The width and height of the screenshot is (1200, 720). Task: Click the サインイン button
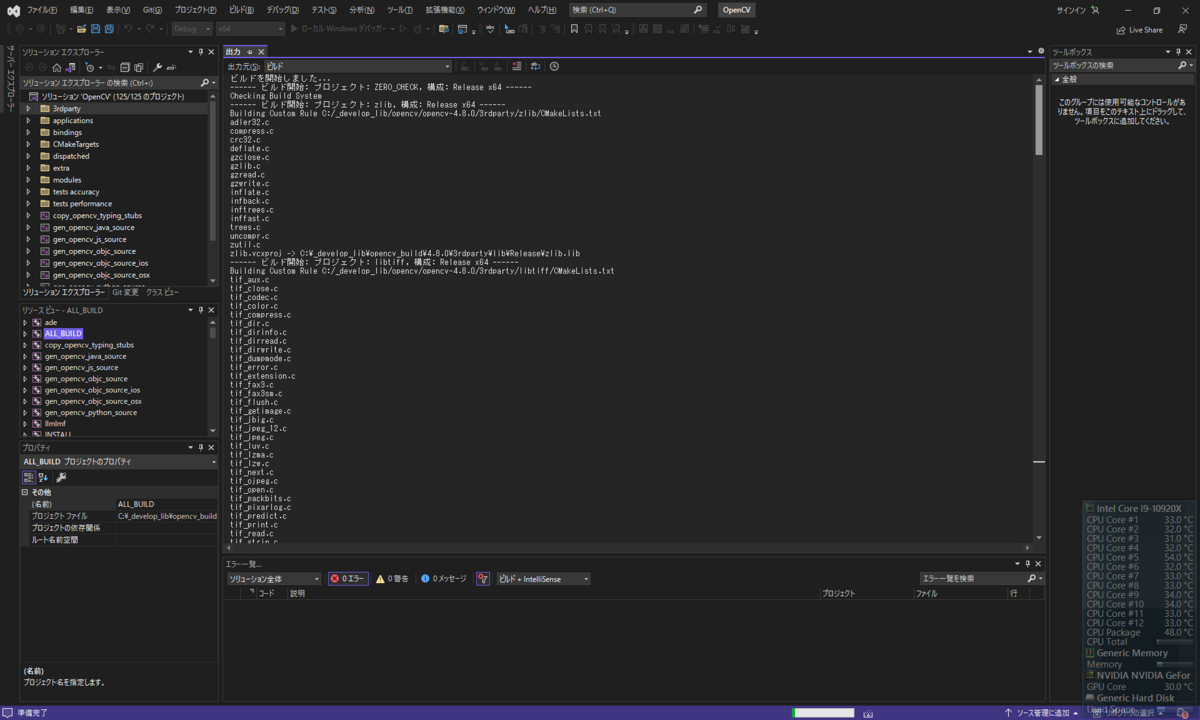[x=1078, y=9]
